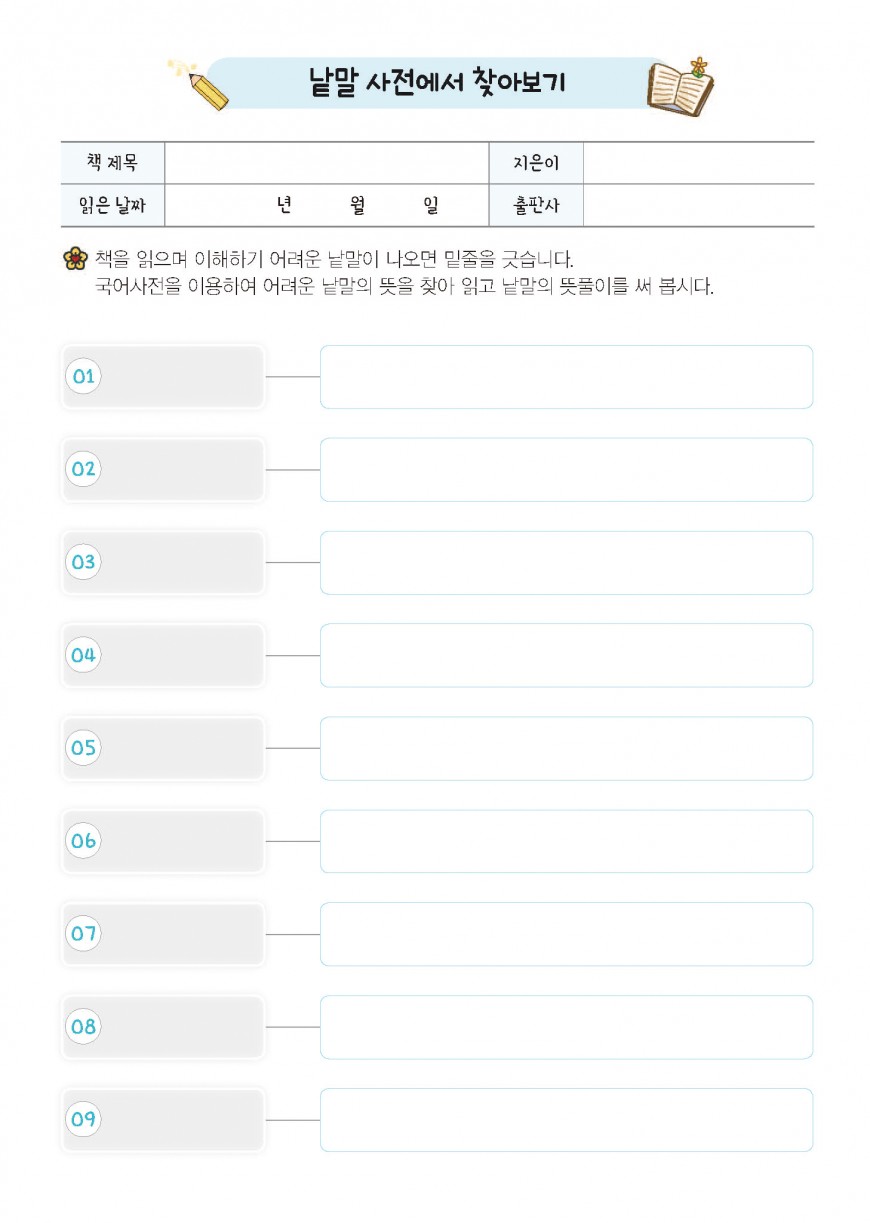Select the 05 number badge

click(x=83, y=747)
